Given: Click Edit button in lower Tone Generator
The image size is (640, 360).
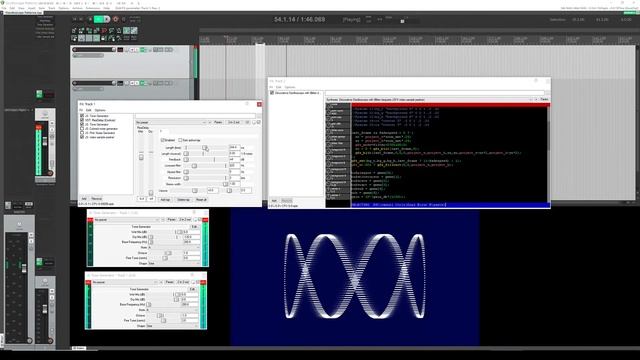Looking at the screenshot, I should [192, 289].
